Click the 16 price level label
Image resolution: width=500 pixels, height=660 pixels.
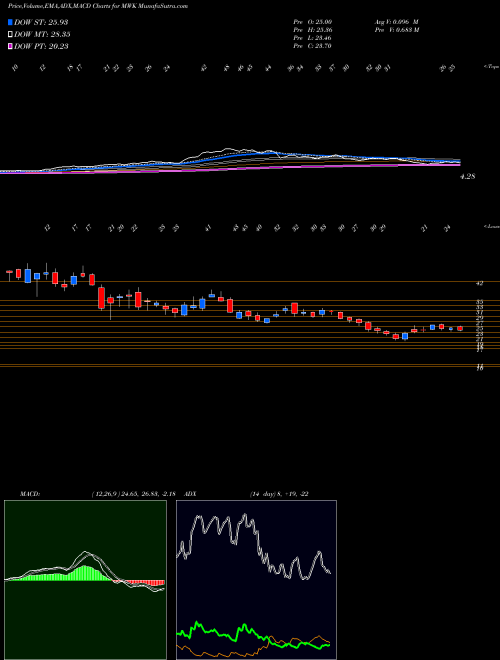click(x=479, y=368)
